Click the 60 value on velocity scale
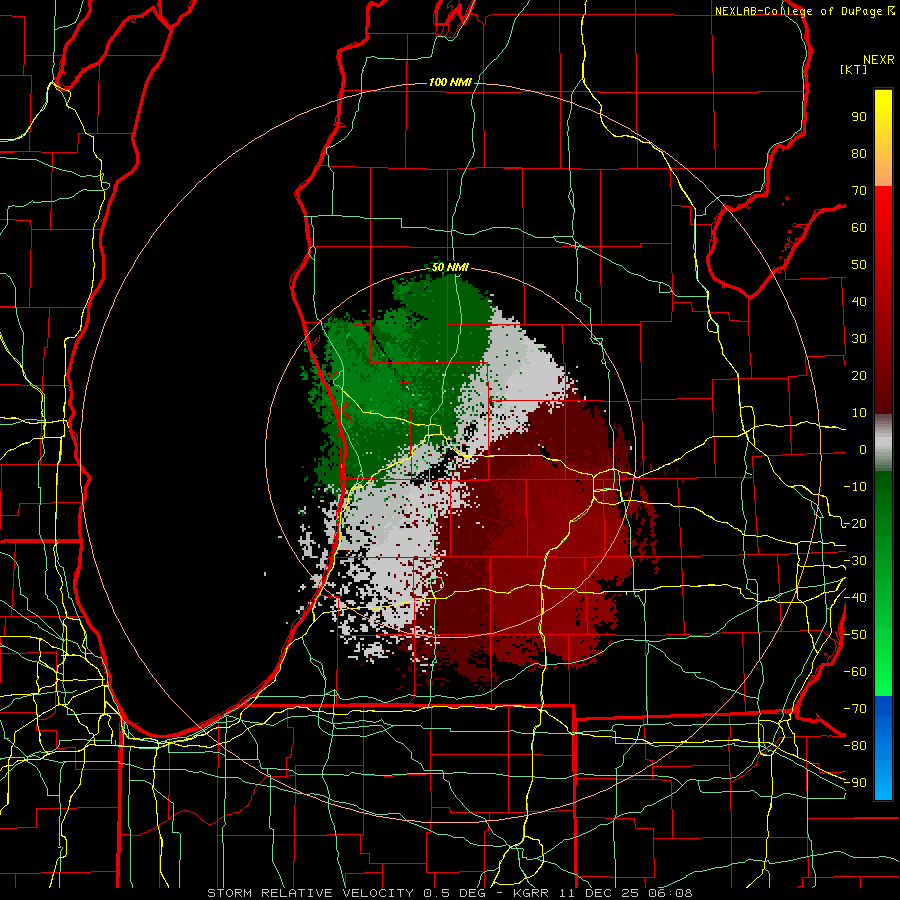Viewport: 900px width, 900px height. pos(859,228)
